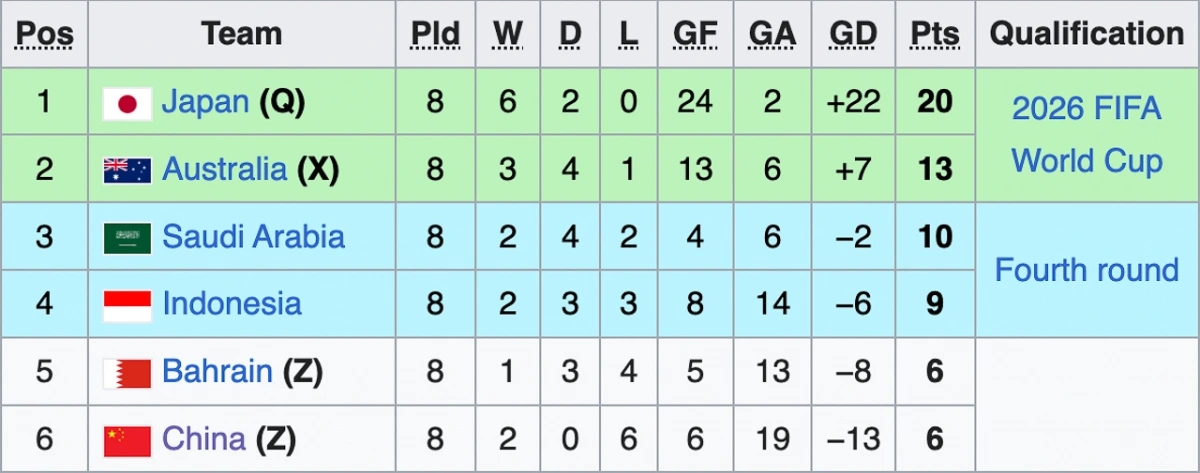Click the Pts column header abbreviation
The width and height of the screenshot is (1200, 473).
pyautogui.click(x=935, y=34)
